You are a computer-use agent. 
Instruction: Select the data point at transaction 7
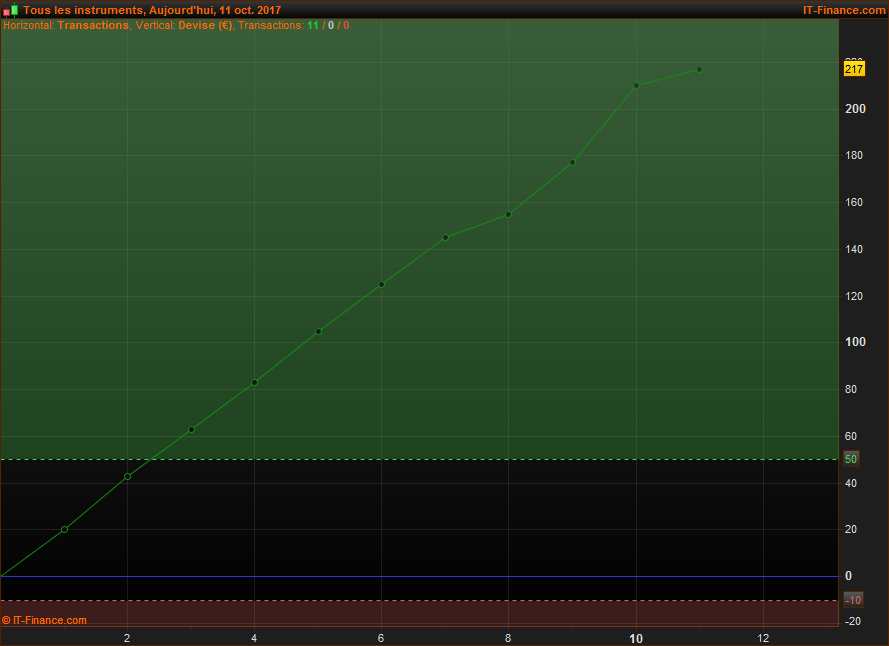[x=445, y=237]
